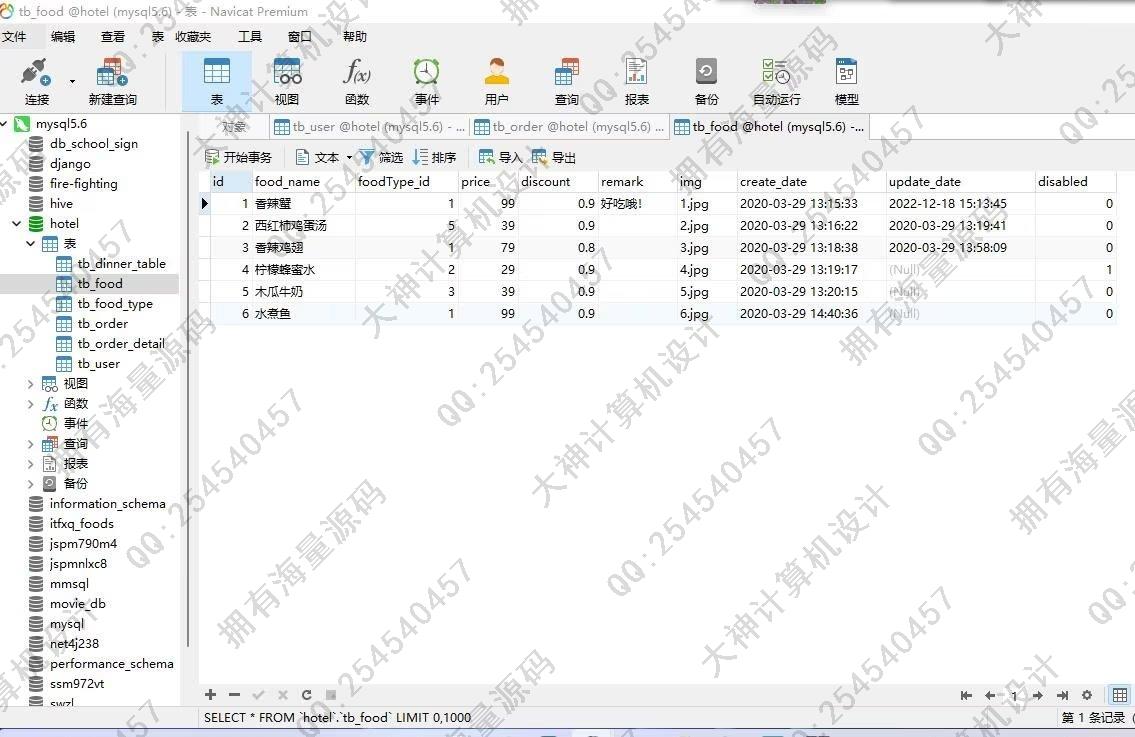Screen dimensions: 1135x737
Task: Click the 筛选 (Filter) button
Action: point(381,158)
